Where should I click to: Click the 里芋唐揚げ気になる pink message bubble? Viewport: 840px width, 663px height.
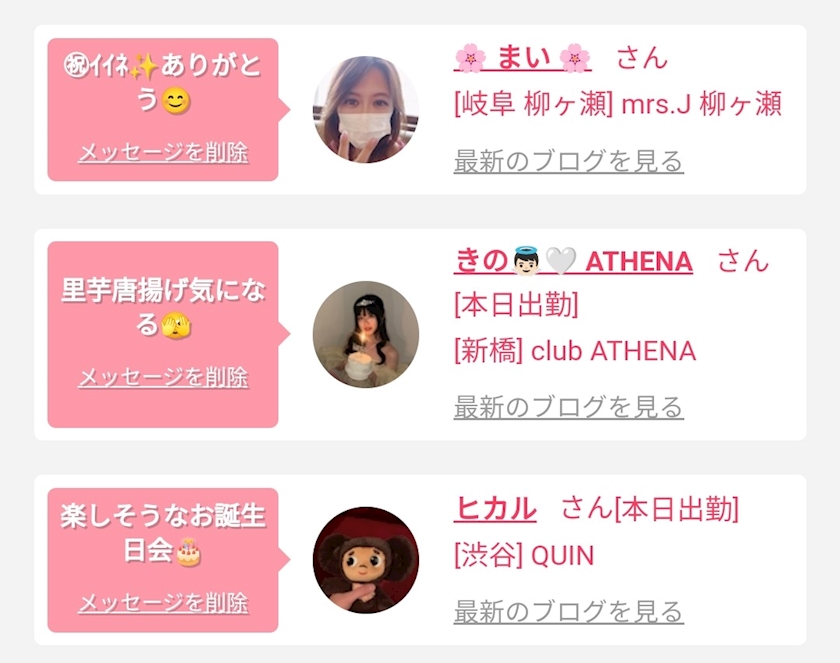163,305
